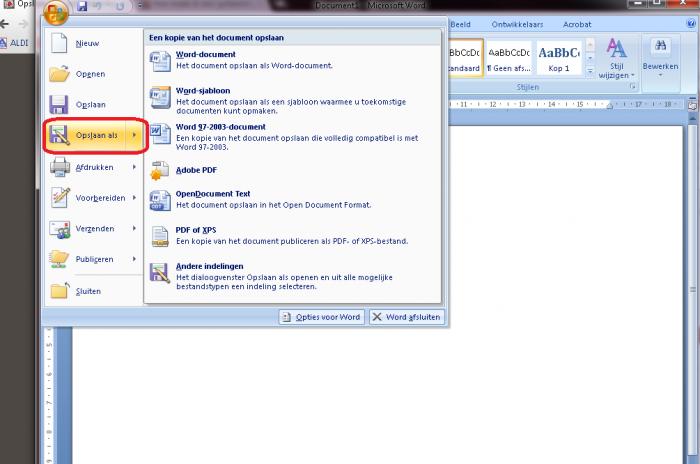
Task: Expand the Afdrukken submenu arrow
Action: click(134, 167)
